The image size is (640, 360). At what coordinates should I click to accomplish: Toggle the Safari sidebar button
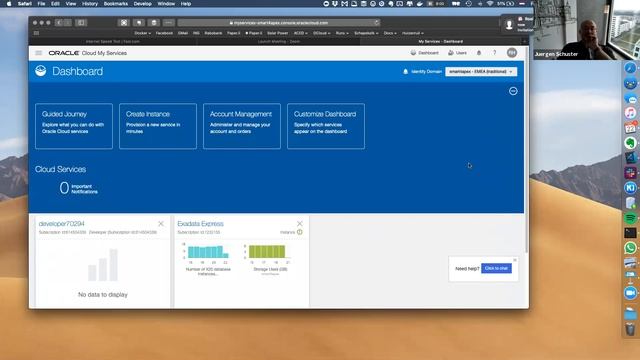pos(81,23)
